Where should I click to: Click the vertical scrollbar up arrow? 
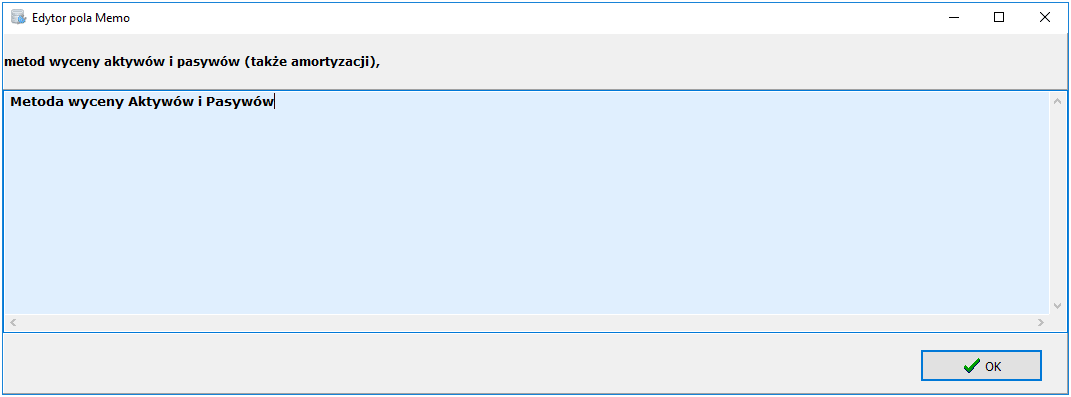point(1057,101)
